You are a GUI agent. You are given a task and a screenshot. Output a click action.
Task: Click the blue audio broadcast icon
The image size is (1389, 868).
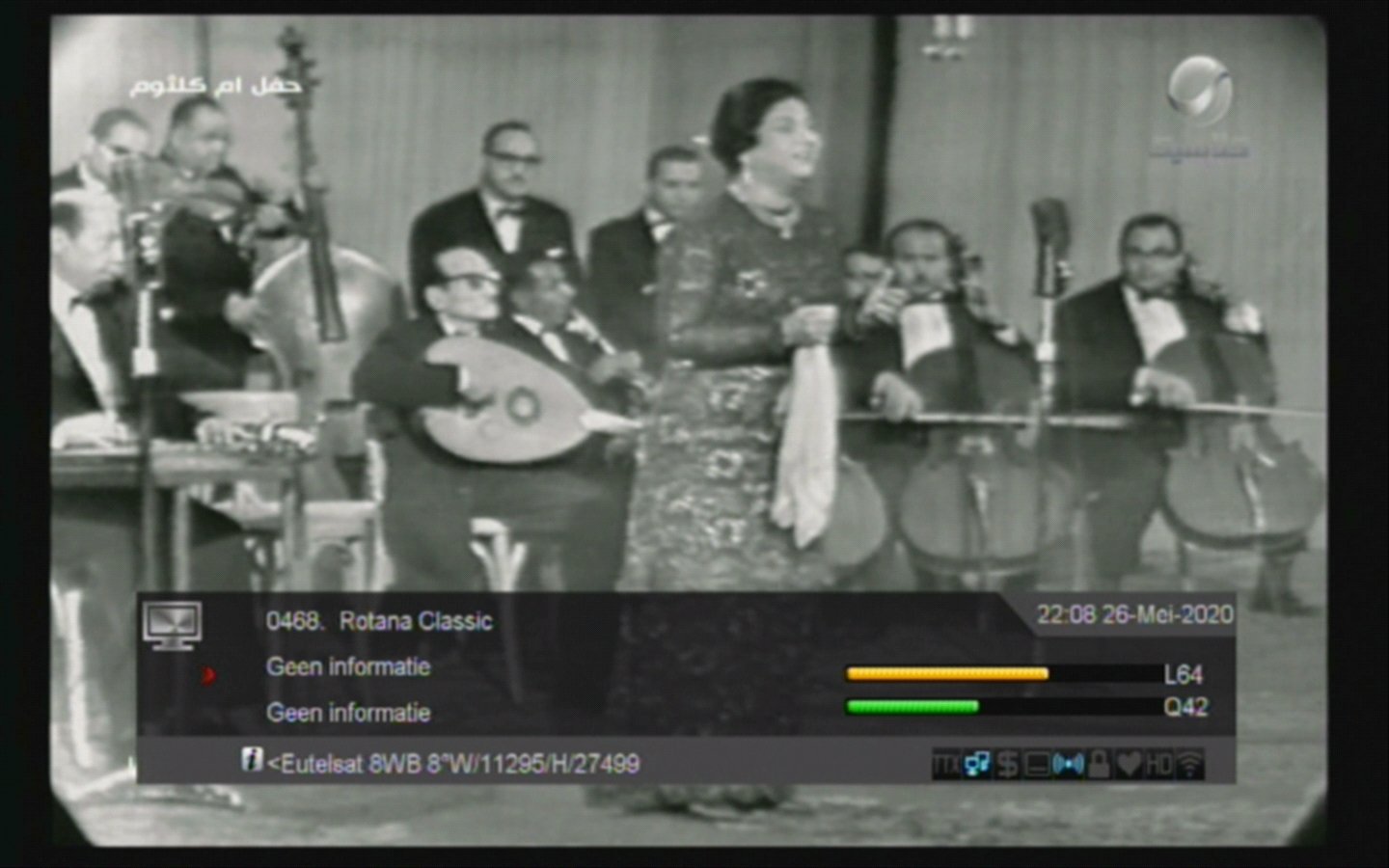(1068, 766)
